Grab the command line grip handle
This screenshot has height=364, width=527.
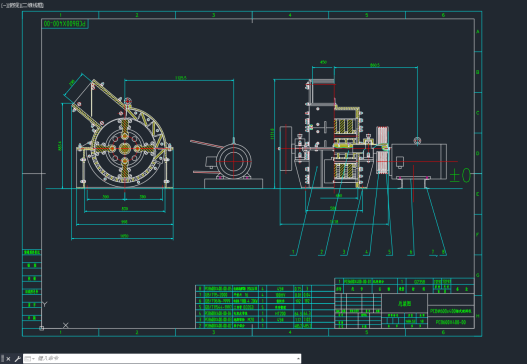pos(3,359)
